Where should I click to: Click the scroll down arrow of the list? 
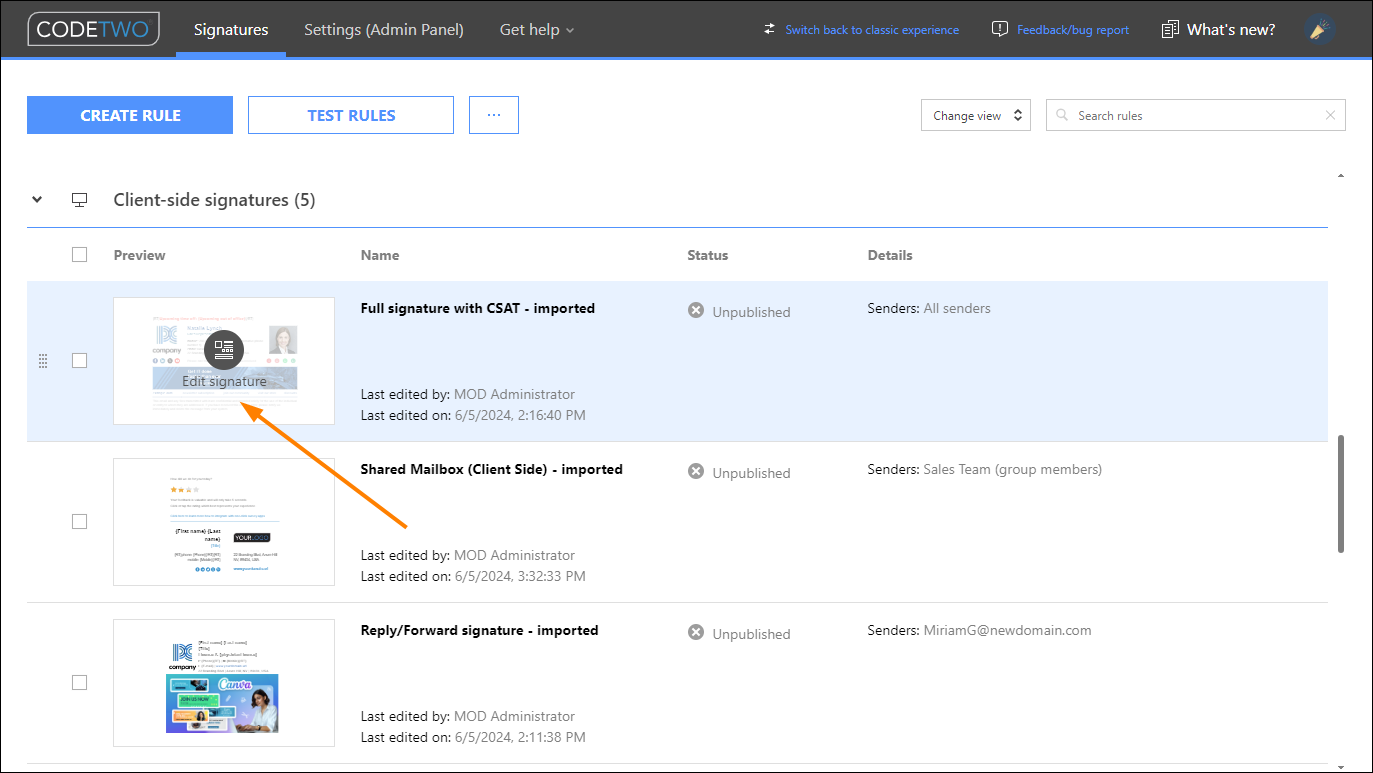(x=1341, y=766)
